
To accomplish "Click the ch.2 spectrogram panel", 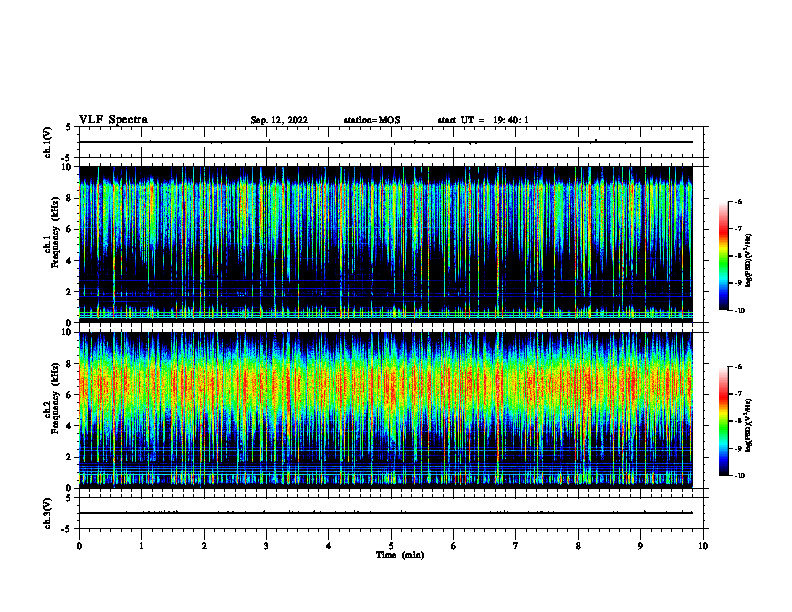I will [x=385, y=410].
